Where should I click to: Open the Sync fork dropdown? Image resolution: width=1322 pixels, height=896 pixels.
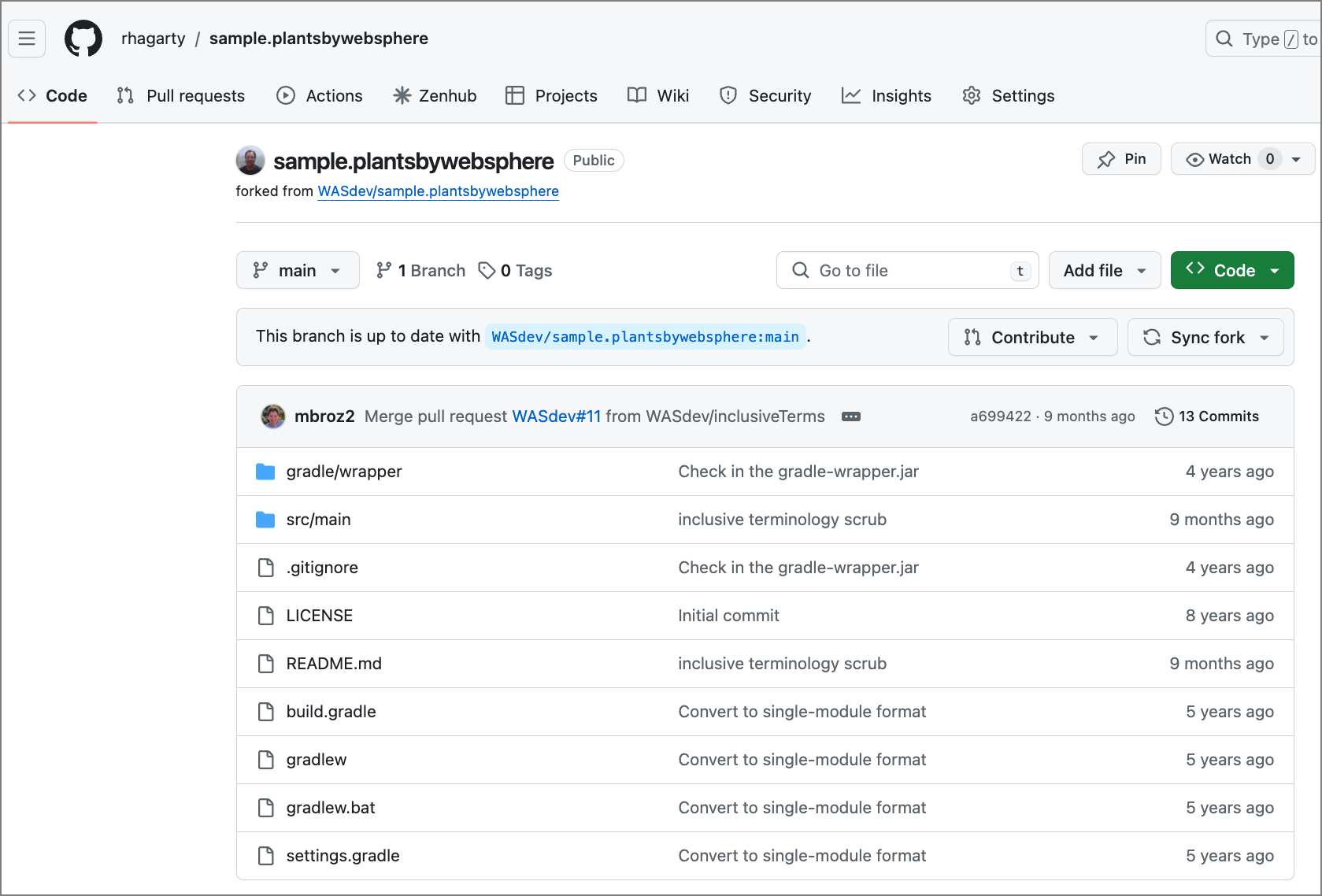pos(1205,338)
